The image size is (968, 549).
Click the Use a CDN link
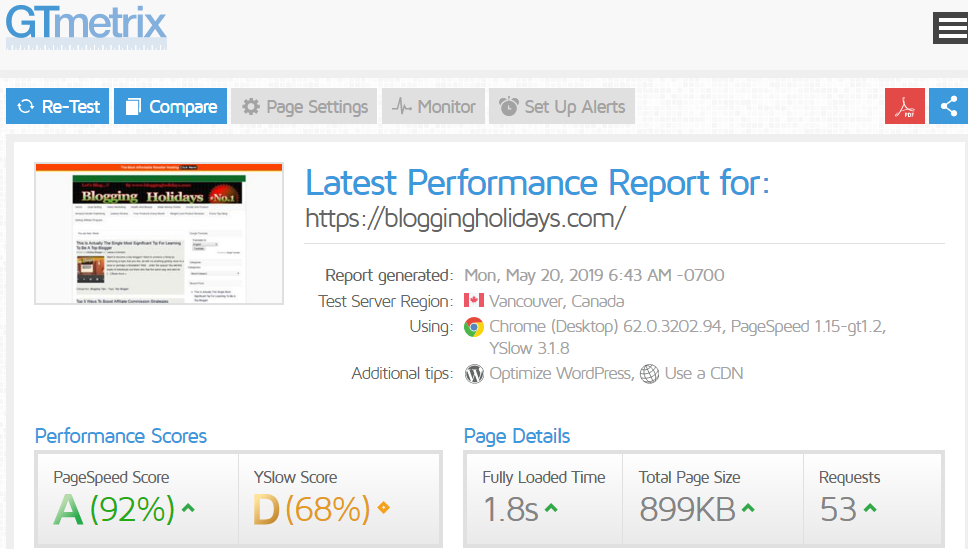[x=704, y=373]
